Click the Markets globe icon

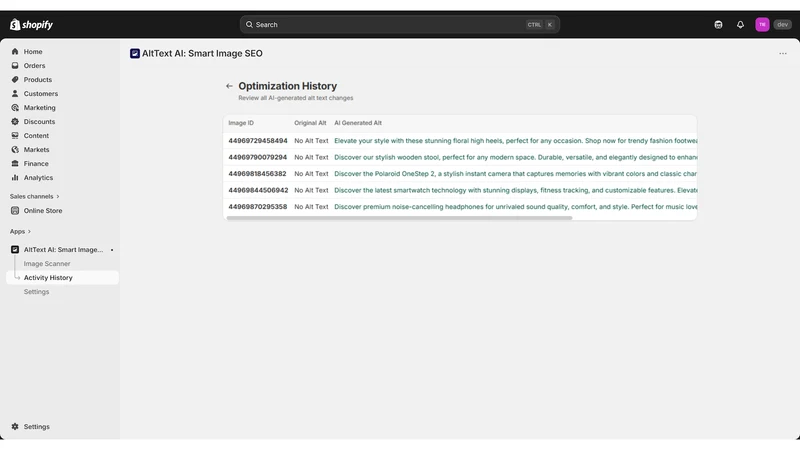click(15, 149)
